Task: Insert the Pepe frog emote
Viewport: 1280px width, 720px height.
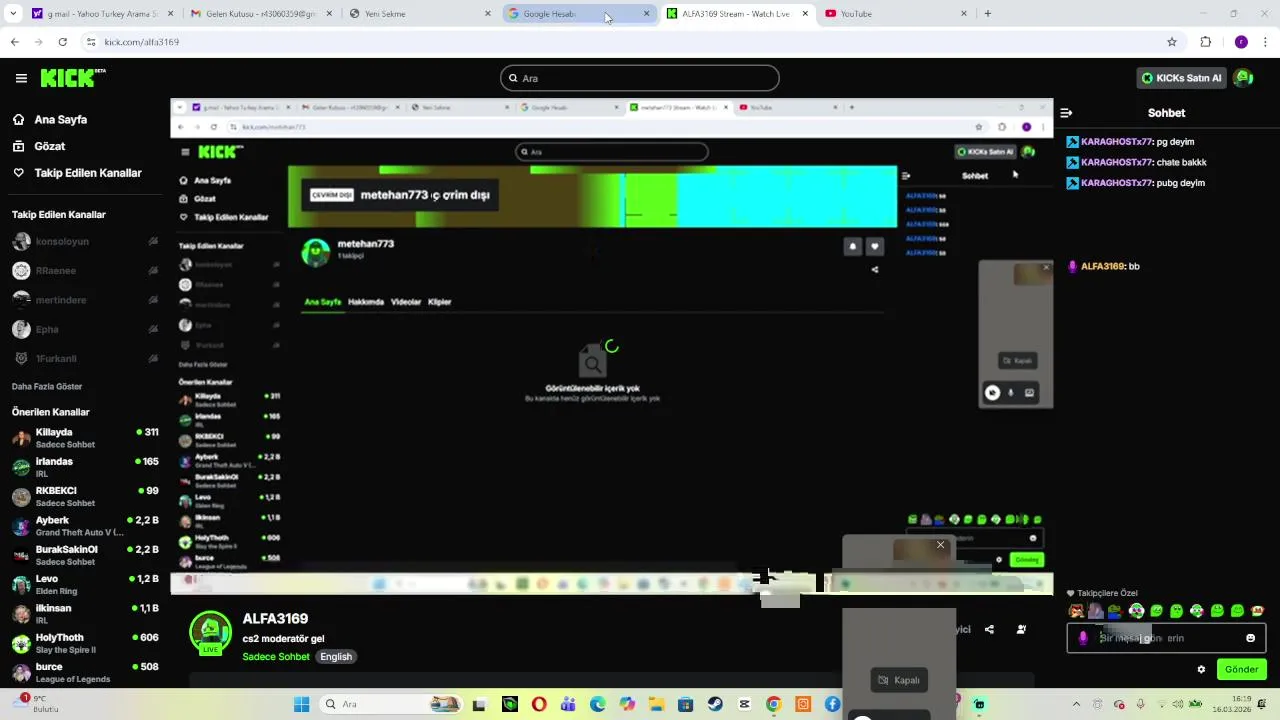Action: tap(1114, 611)
